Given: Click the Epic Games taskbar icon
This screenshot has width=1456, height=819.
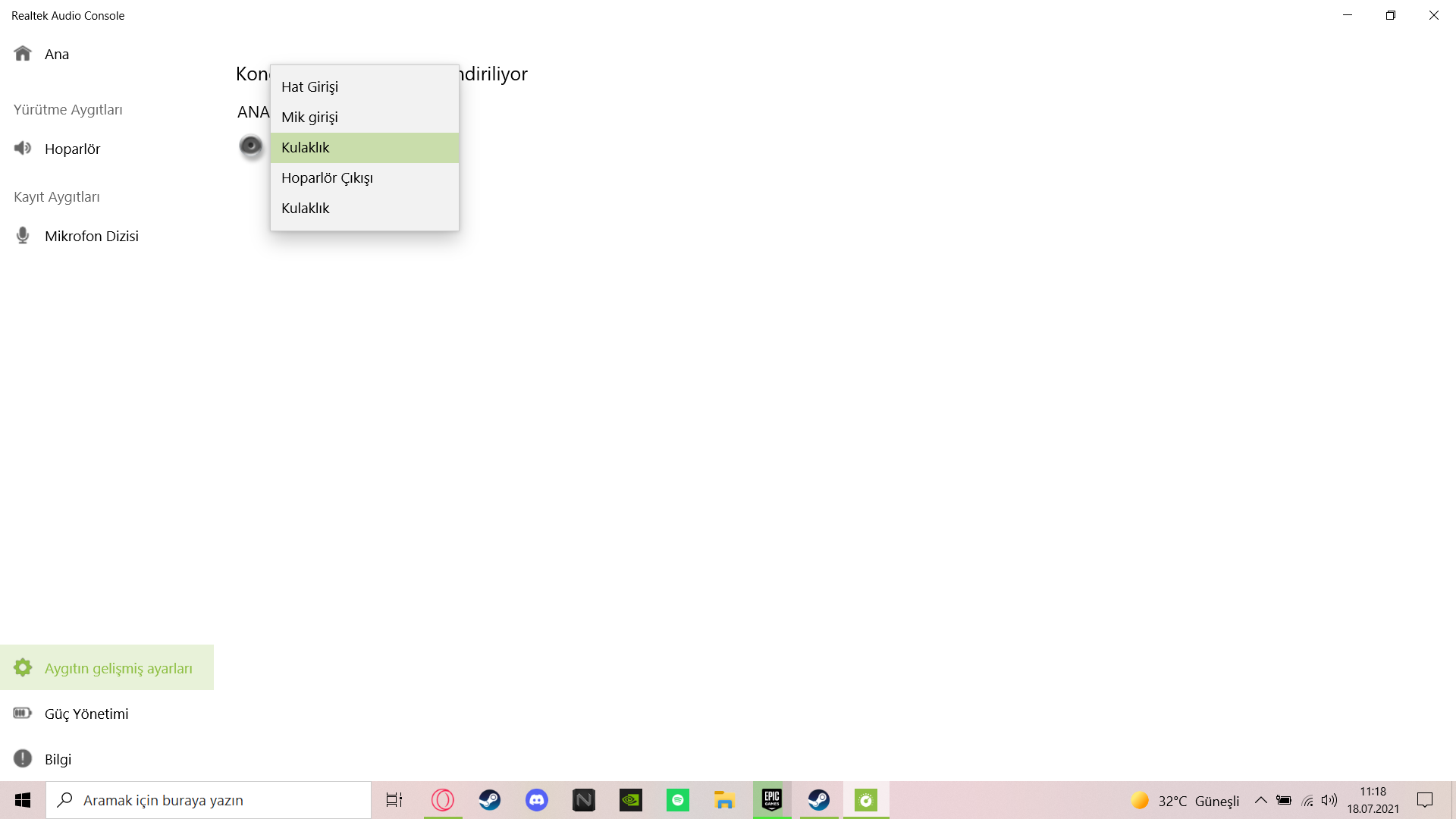Looking at the screenshot, I should (x=772, y=800).
